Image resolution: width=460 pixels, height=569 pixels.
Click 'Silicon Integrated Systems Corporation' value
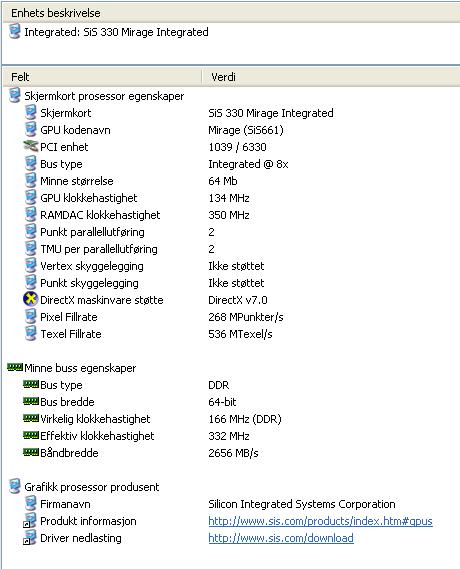point(302,504)
